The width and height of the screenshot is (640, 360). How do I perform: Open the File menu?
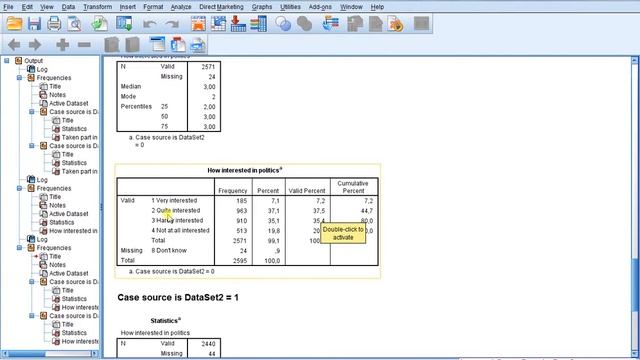click(8, 7)
